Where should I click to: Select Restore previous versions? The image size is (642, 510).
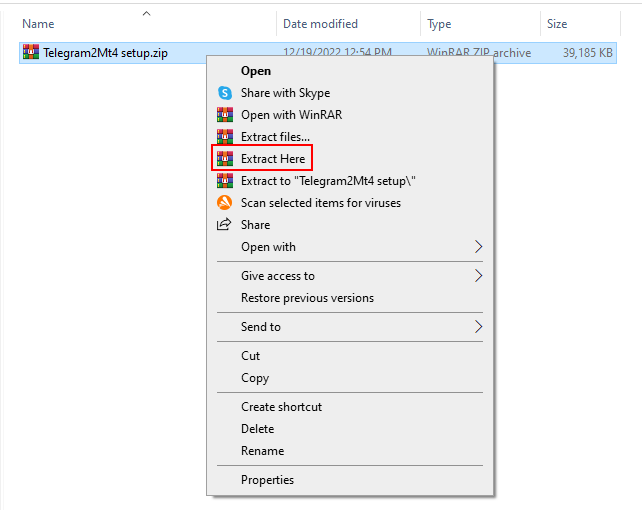307,298
